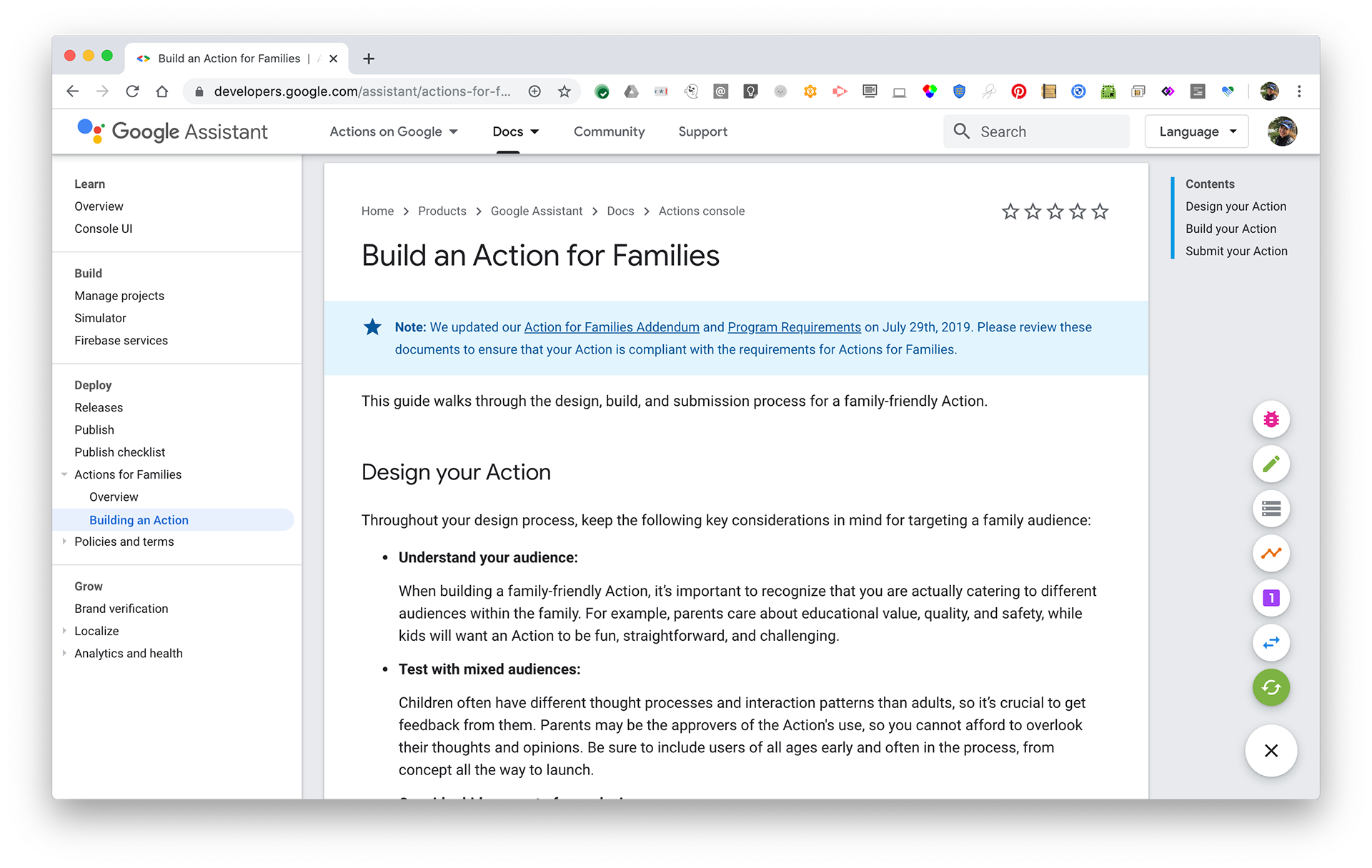This screenshot has width=1372, height=868.
Task: Rate the page two stars
Action: [x=1033, y=211]
